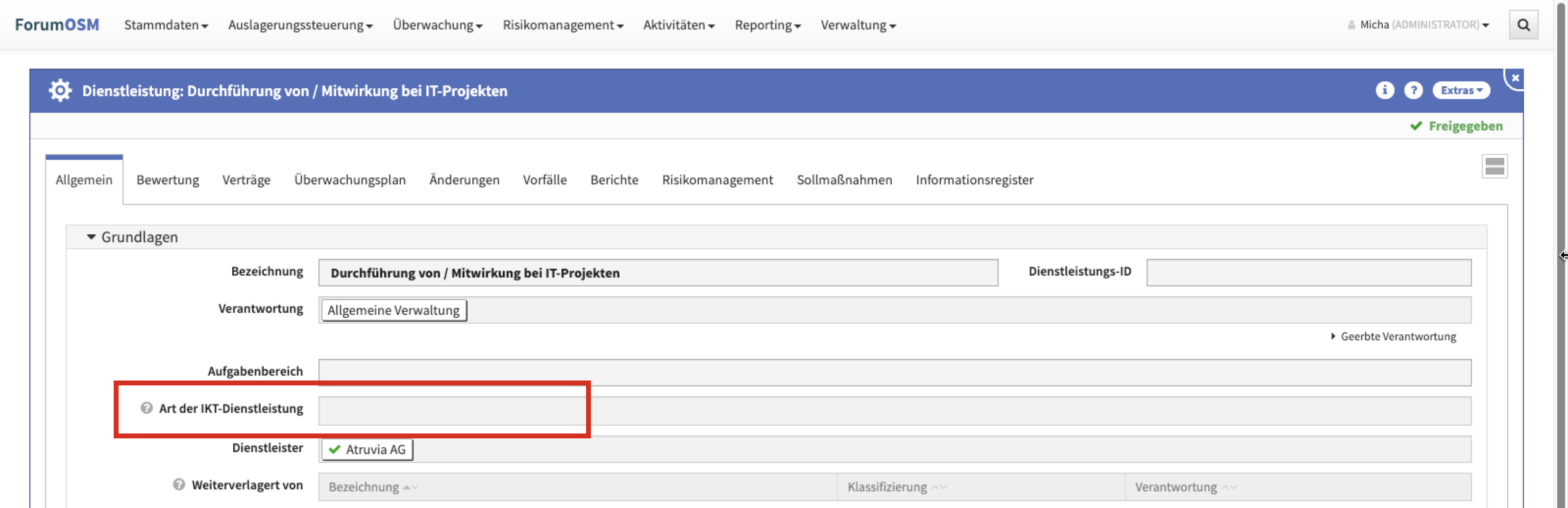Open the Informationsregister tab
This screenshot has width=1568, height=508.
pos(975,179)
